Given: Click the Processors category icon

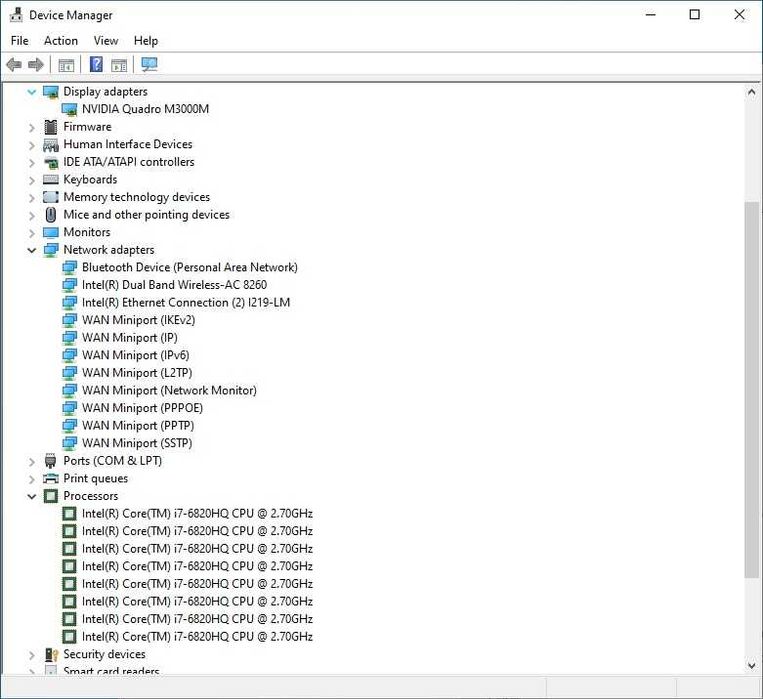Looking at the screenshot, I should click(51, 496).
